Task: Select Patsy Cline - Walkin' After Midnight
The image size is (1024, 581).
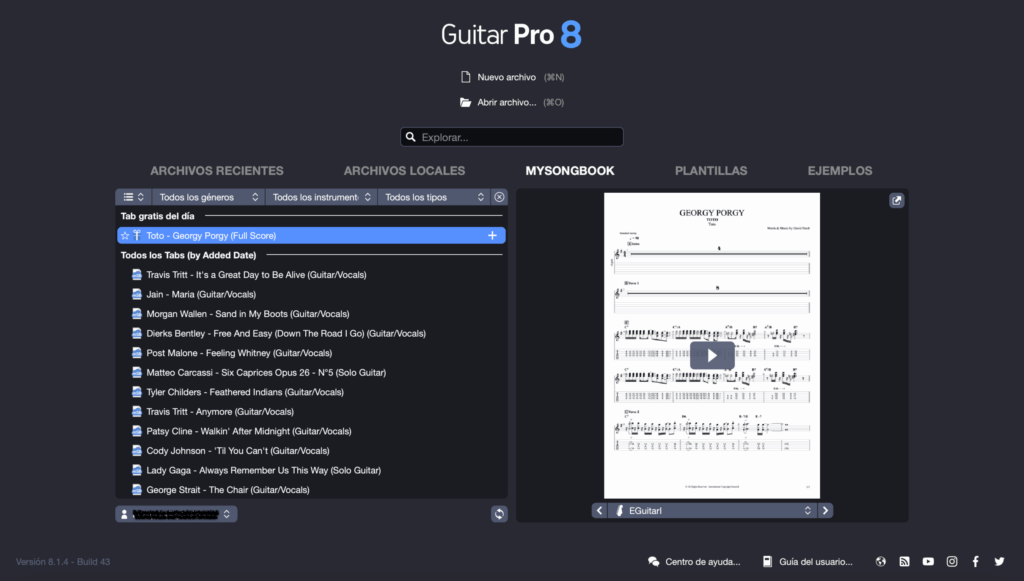Action: pyautogui.click(x=311, y=432)
